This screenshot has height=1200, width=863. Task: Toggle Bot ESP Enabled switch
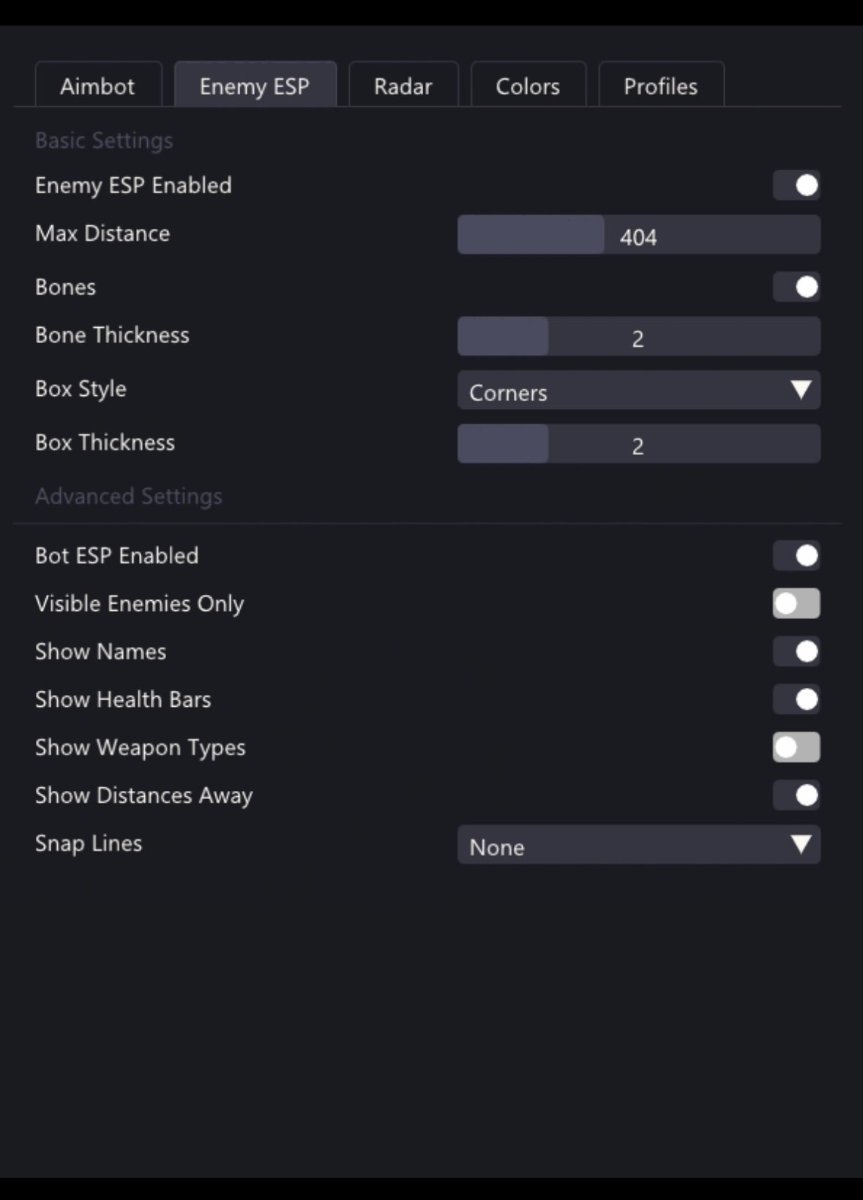coord(796,556)
